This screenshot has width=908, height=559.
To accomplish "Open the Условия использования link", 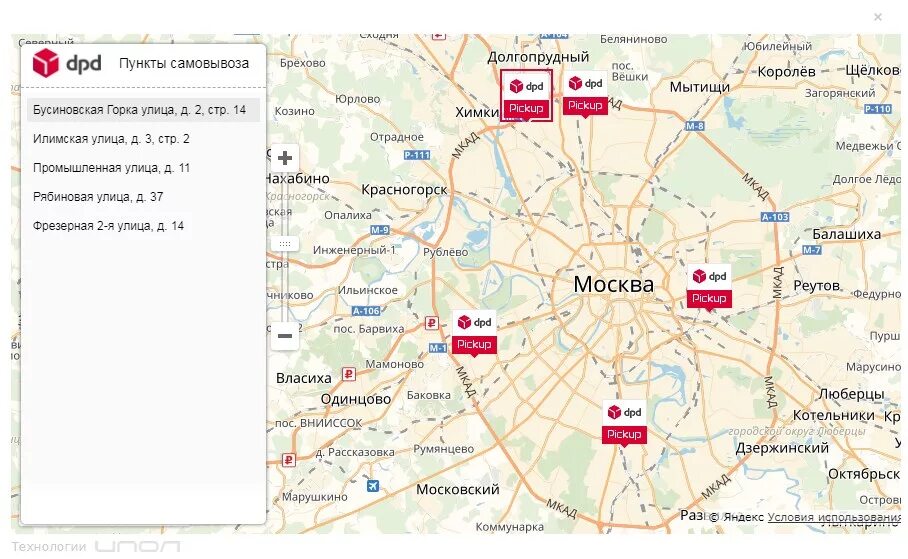I will [x=834, y=517].
